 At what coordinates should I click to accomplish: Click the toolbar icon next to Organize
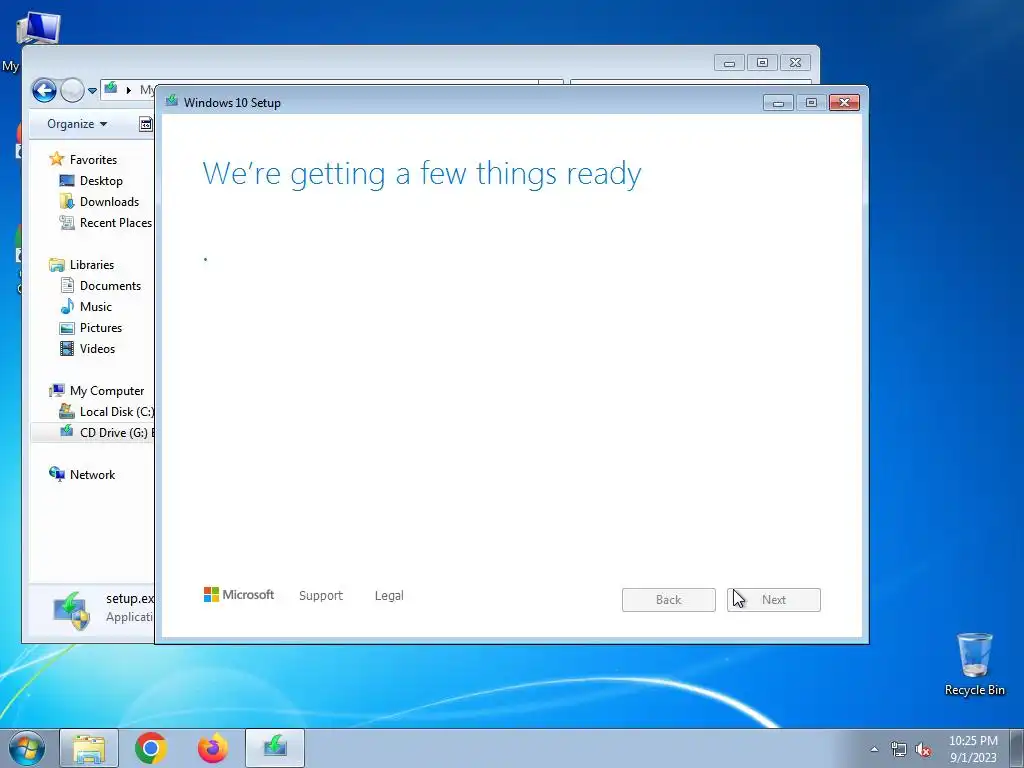[146, 124]
